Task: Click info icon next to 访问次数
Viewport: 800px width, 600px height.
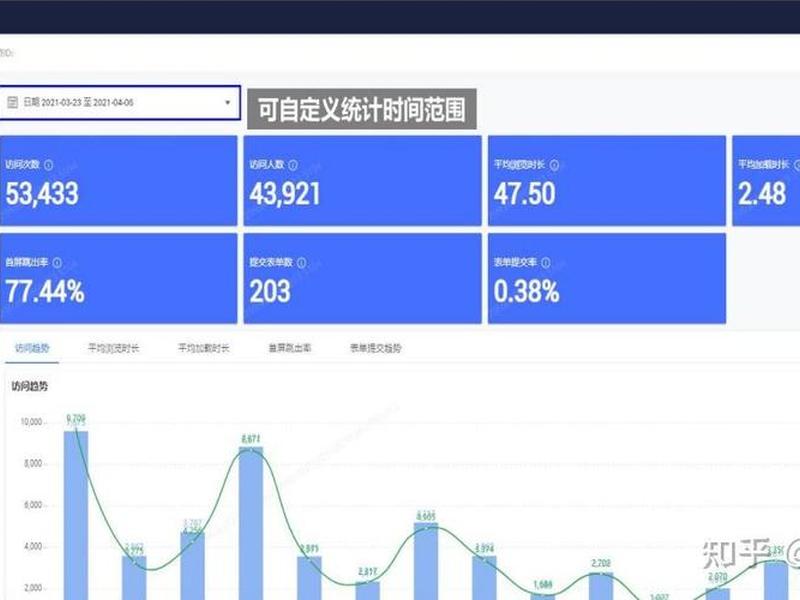Action: (x=48, y=165)
